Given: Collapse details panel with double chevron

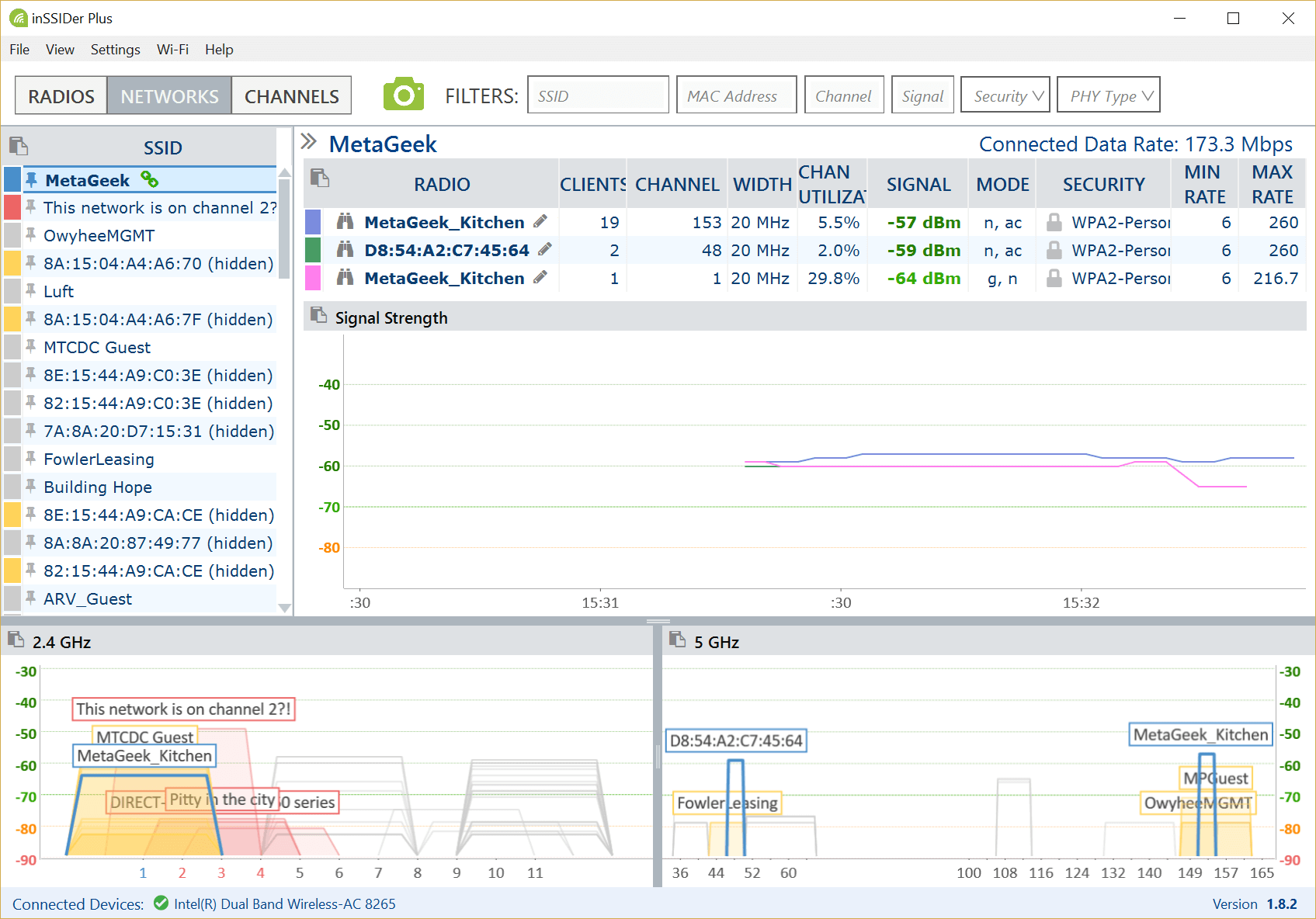Looking at the screenshot, I should [x=309, y=141].
